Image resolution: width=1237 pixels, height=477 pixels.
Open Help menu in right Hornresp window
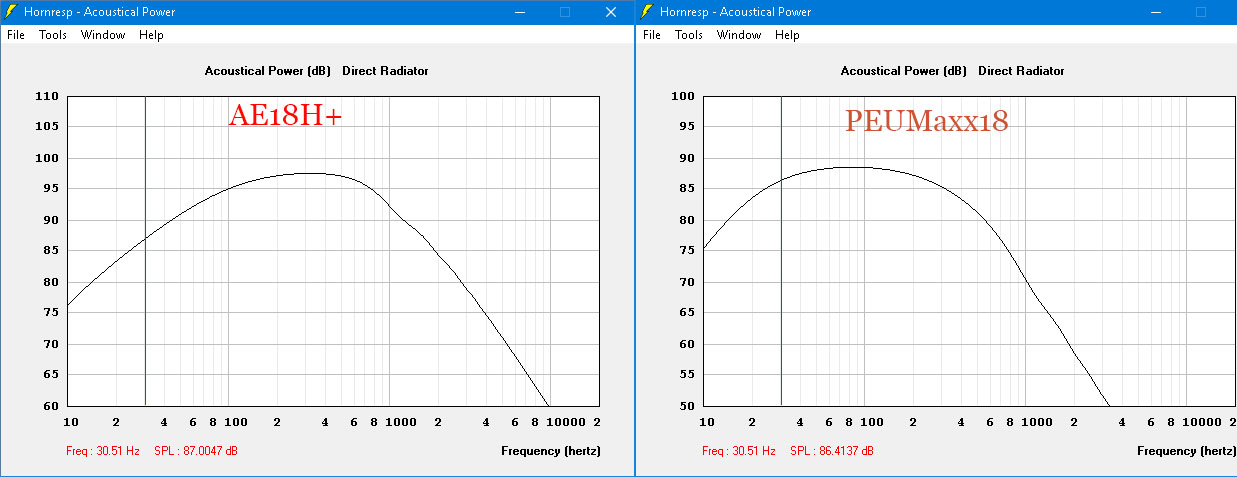787,35
